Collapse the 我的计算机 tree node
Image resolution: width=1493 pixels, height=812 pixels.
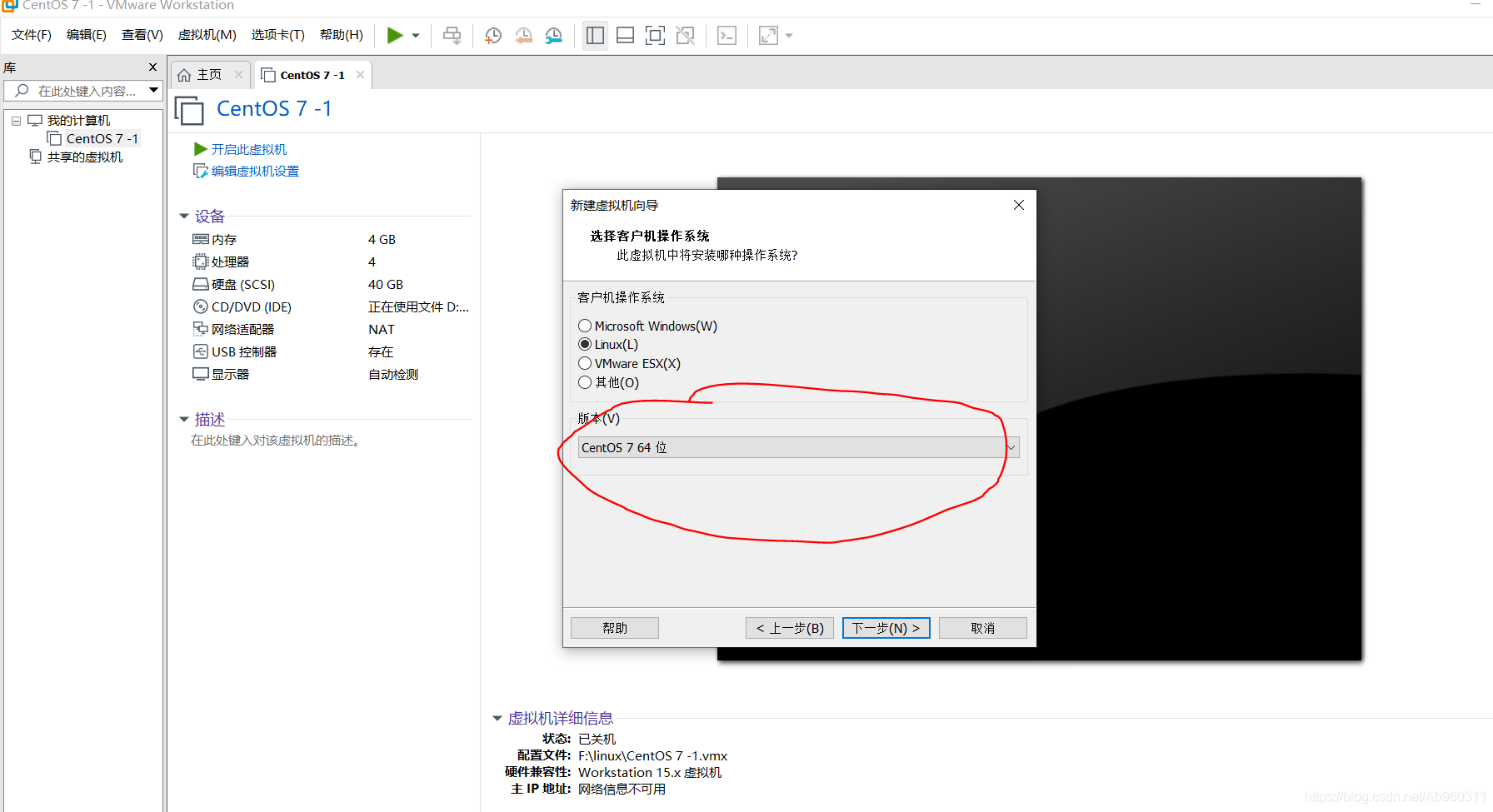click(16, 121)
